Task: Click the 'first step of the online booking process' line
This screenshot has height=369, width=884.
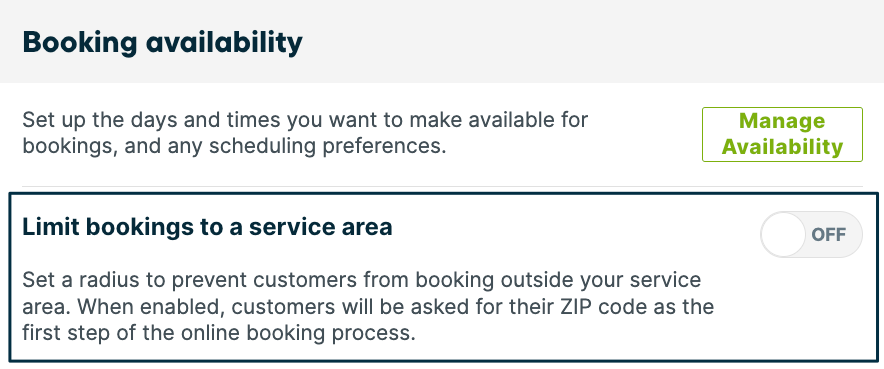Action: pyautogui.click(x=219, y=334)
